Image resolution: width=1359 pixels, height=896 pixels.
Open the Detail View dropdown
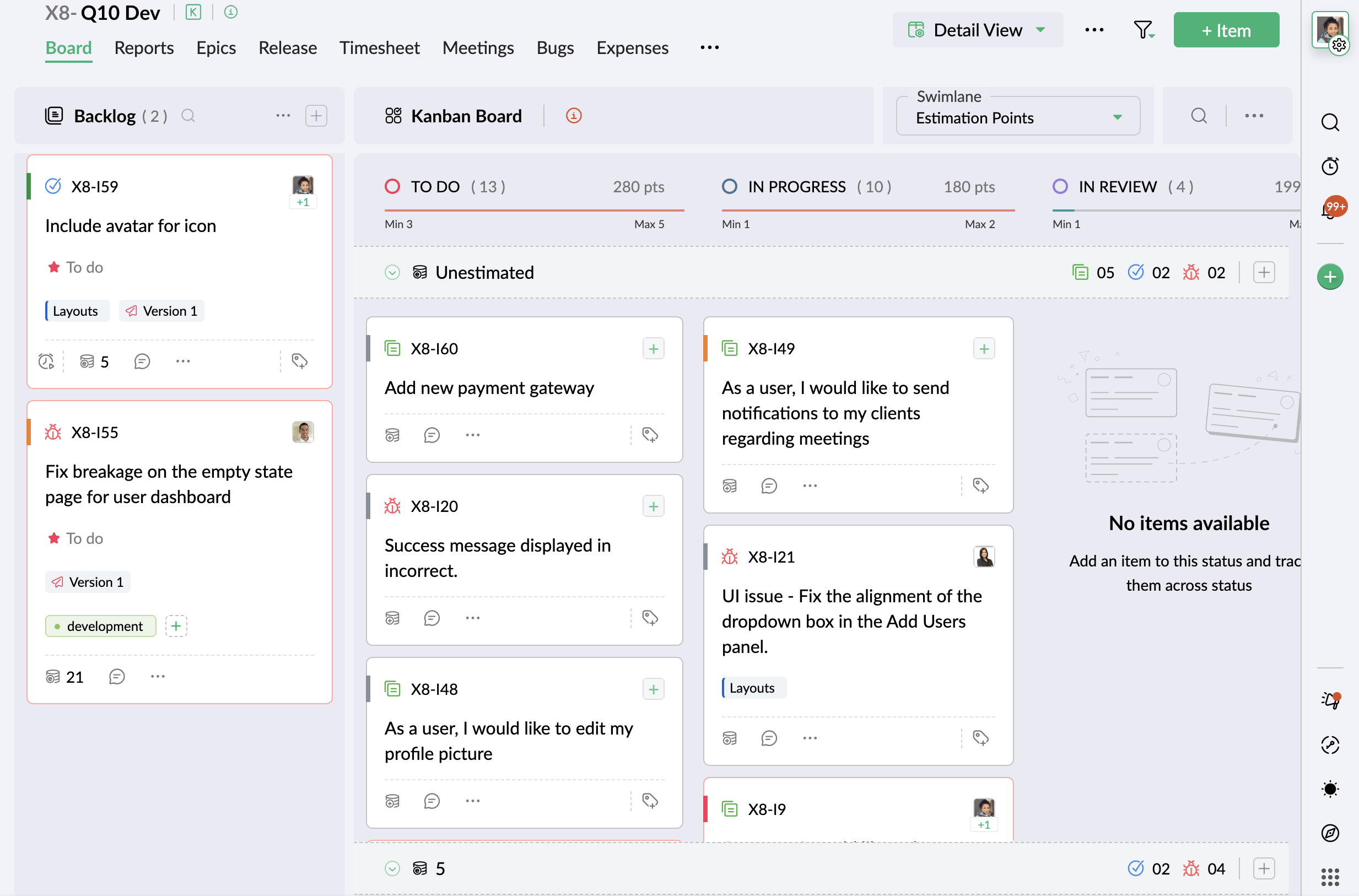coord(977,30)
